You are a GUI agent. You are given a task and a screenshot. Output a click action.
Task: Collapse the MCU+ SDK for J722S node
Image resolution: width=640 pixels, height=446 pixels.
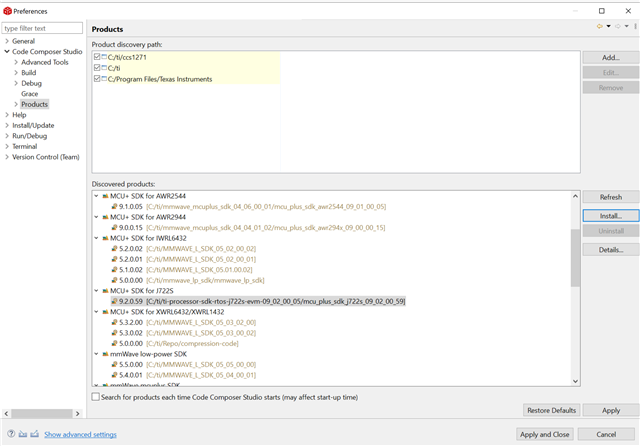pos(96,290)
